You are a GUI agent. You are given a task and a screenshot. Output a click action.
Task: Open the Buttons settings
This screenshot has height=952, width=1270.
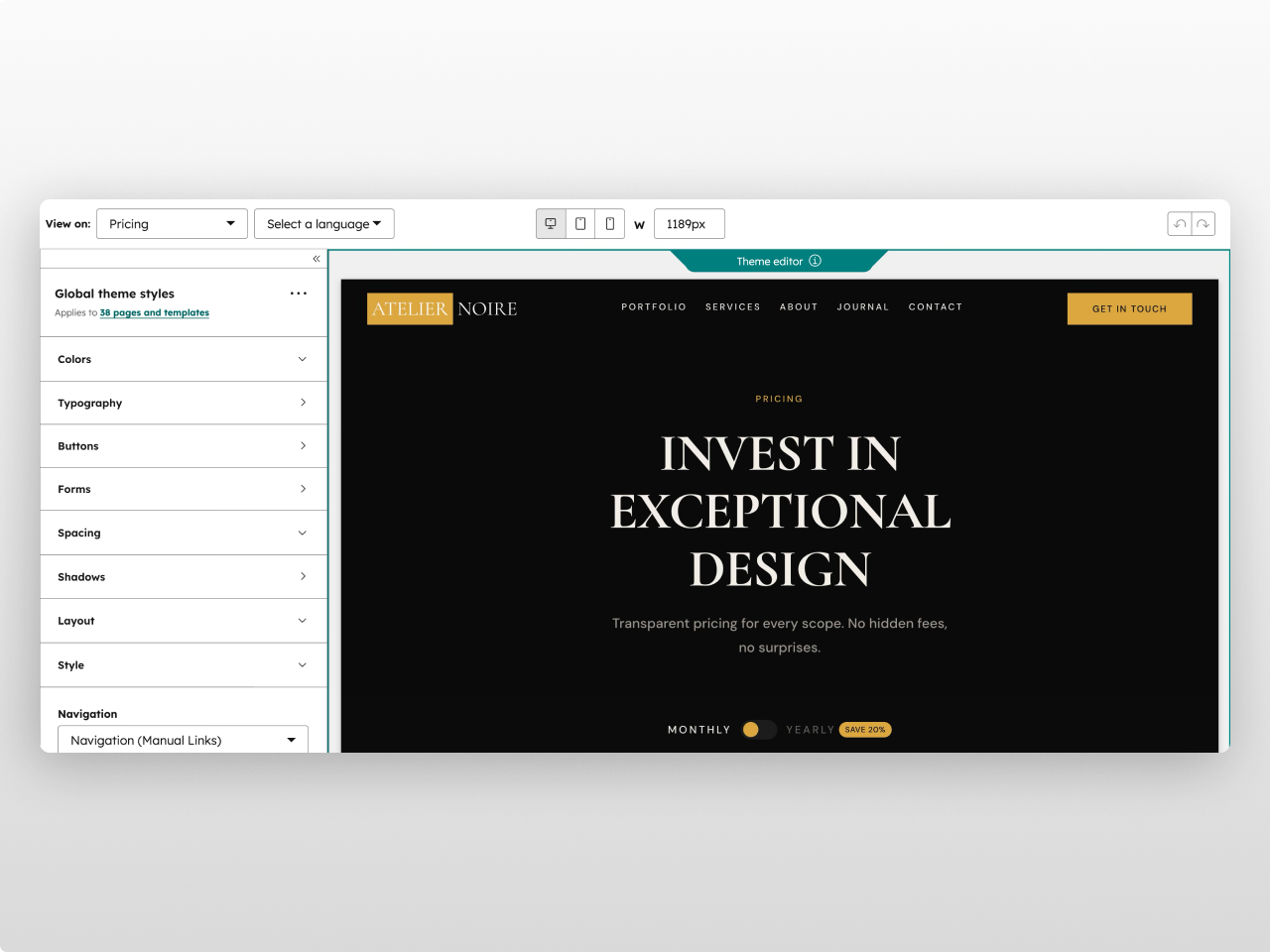tap(184, 446)
